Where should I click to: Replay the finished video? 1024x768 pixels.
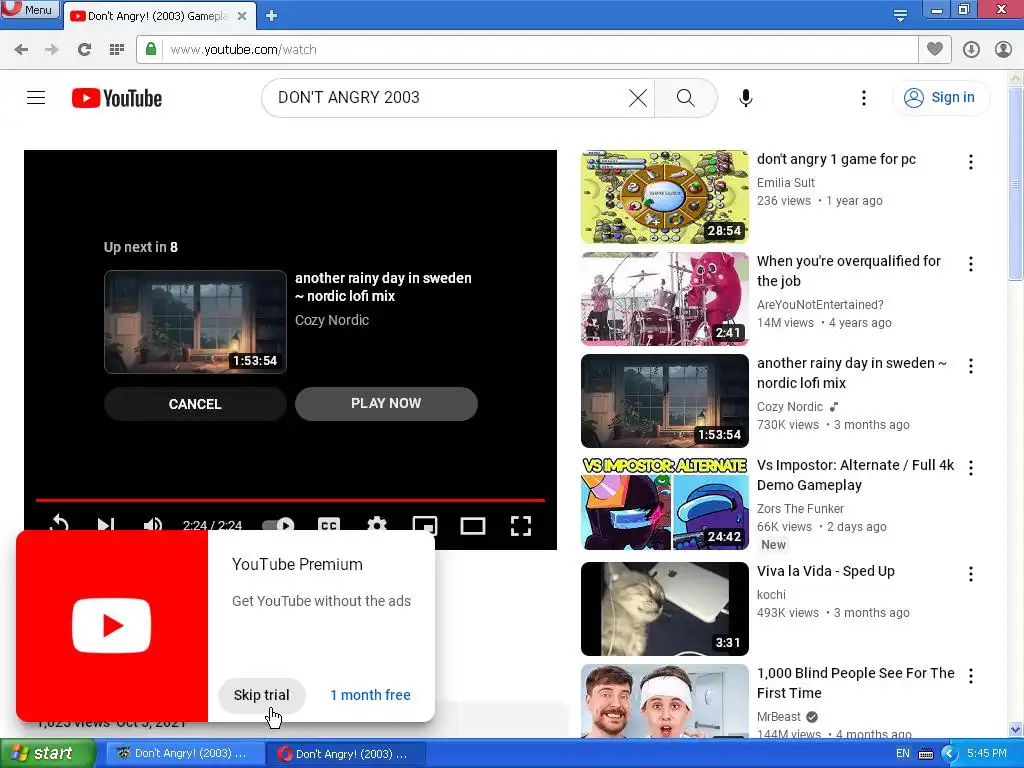[59, 524]
